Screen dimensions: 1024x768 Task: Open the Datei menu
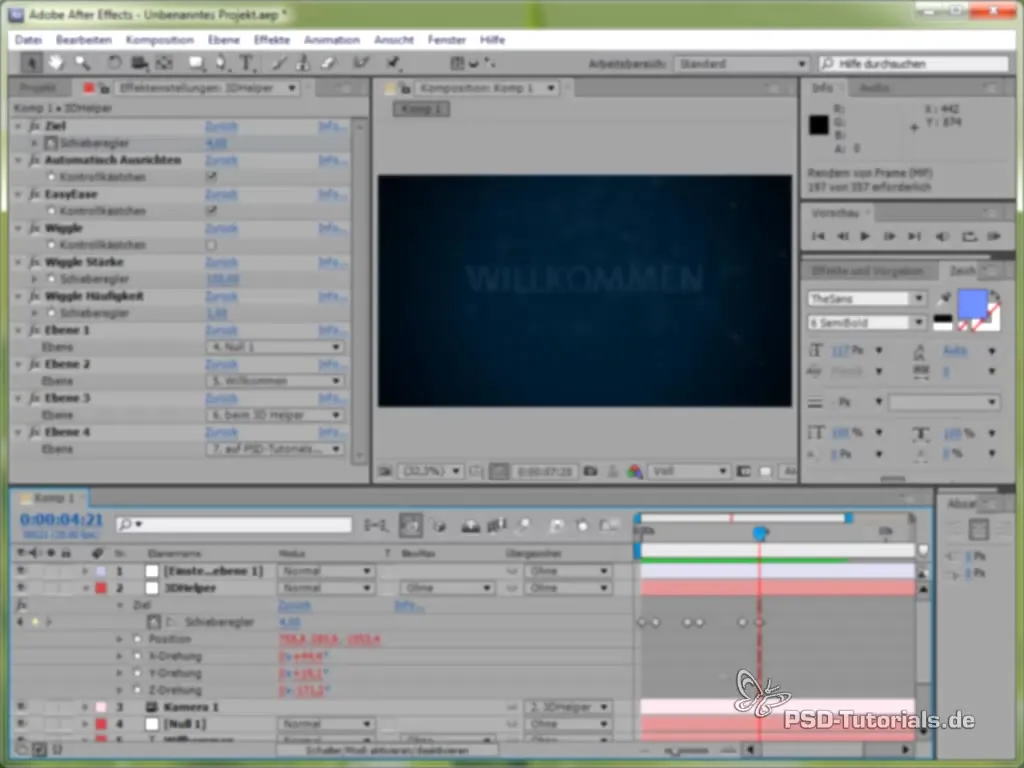[28, 40]
